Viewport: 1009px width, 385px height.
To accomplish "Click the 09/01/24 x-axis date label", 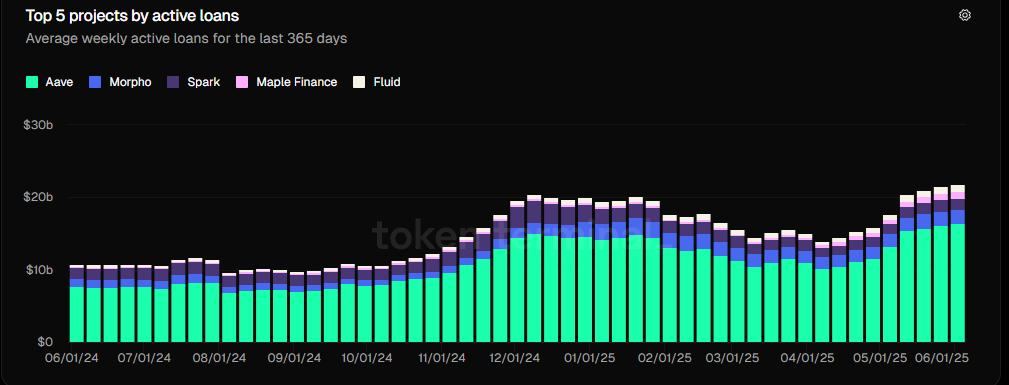I will (x=293, y=357).
